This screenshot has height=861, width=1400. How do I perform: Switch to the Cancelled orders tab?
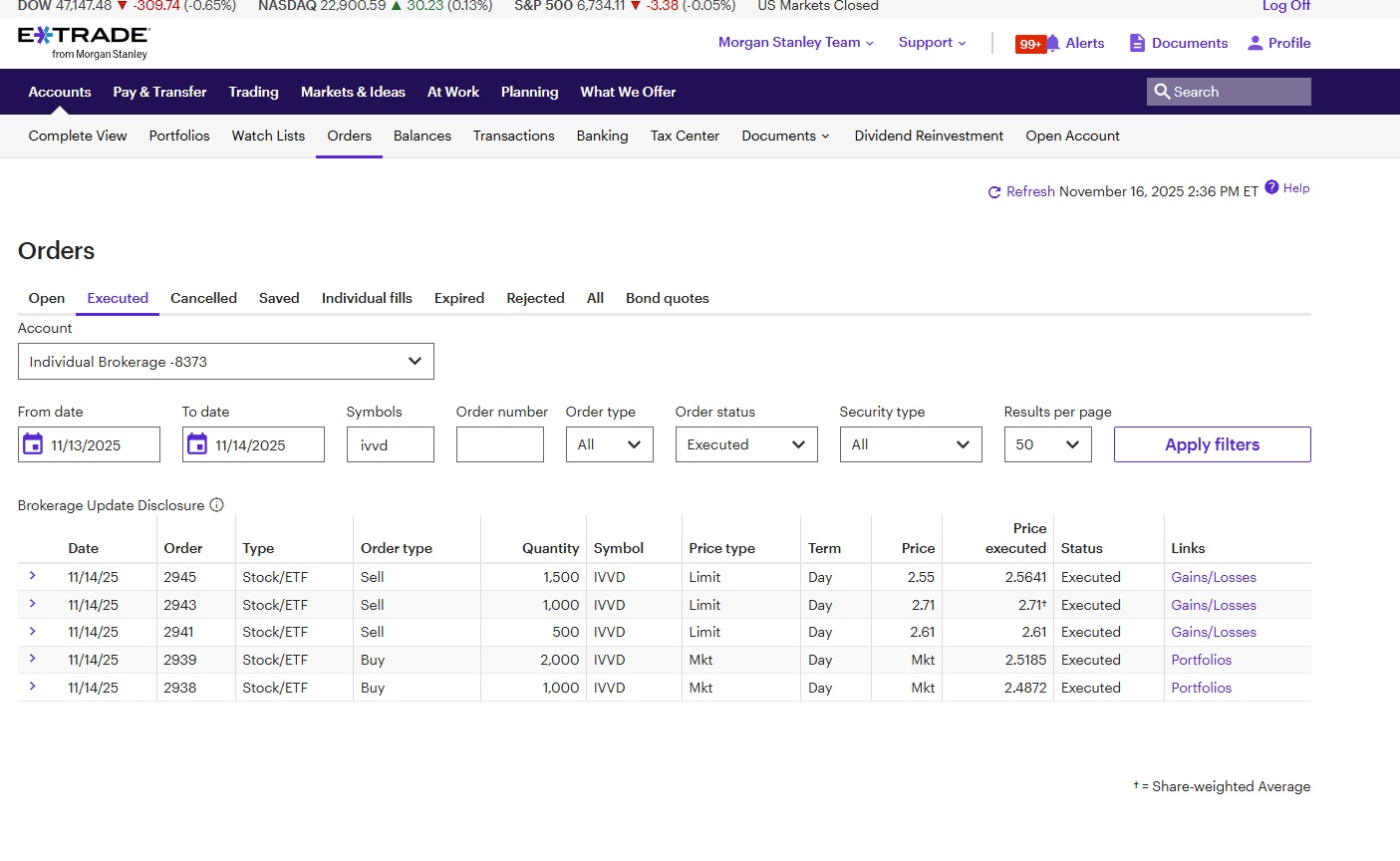pos(203,298)
